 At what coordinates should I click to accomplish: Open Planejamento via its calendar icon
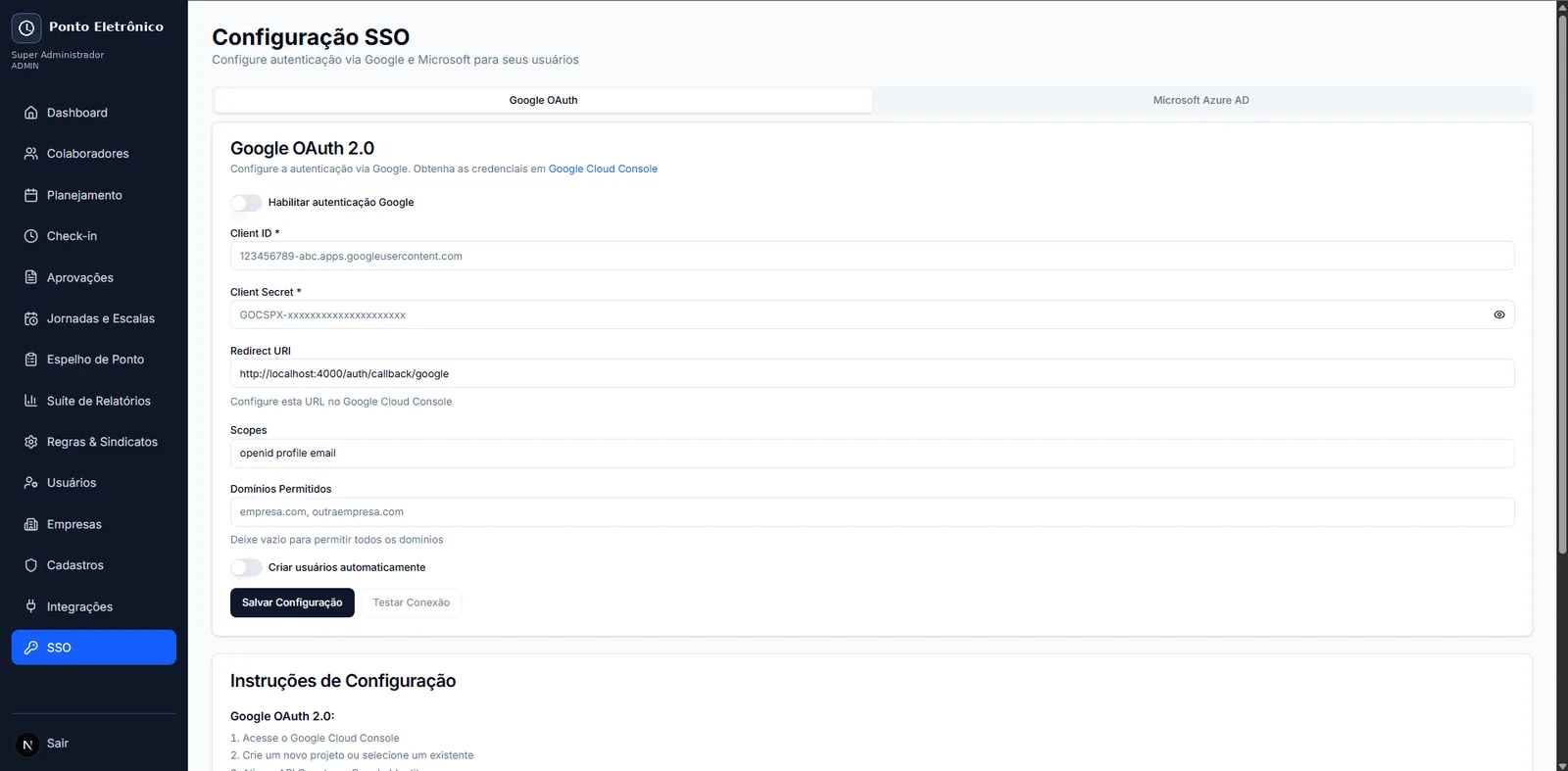[x=31, y=195]
